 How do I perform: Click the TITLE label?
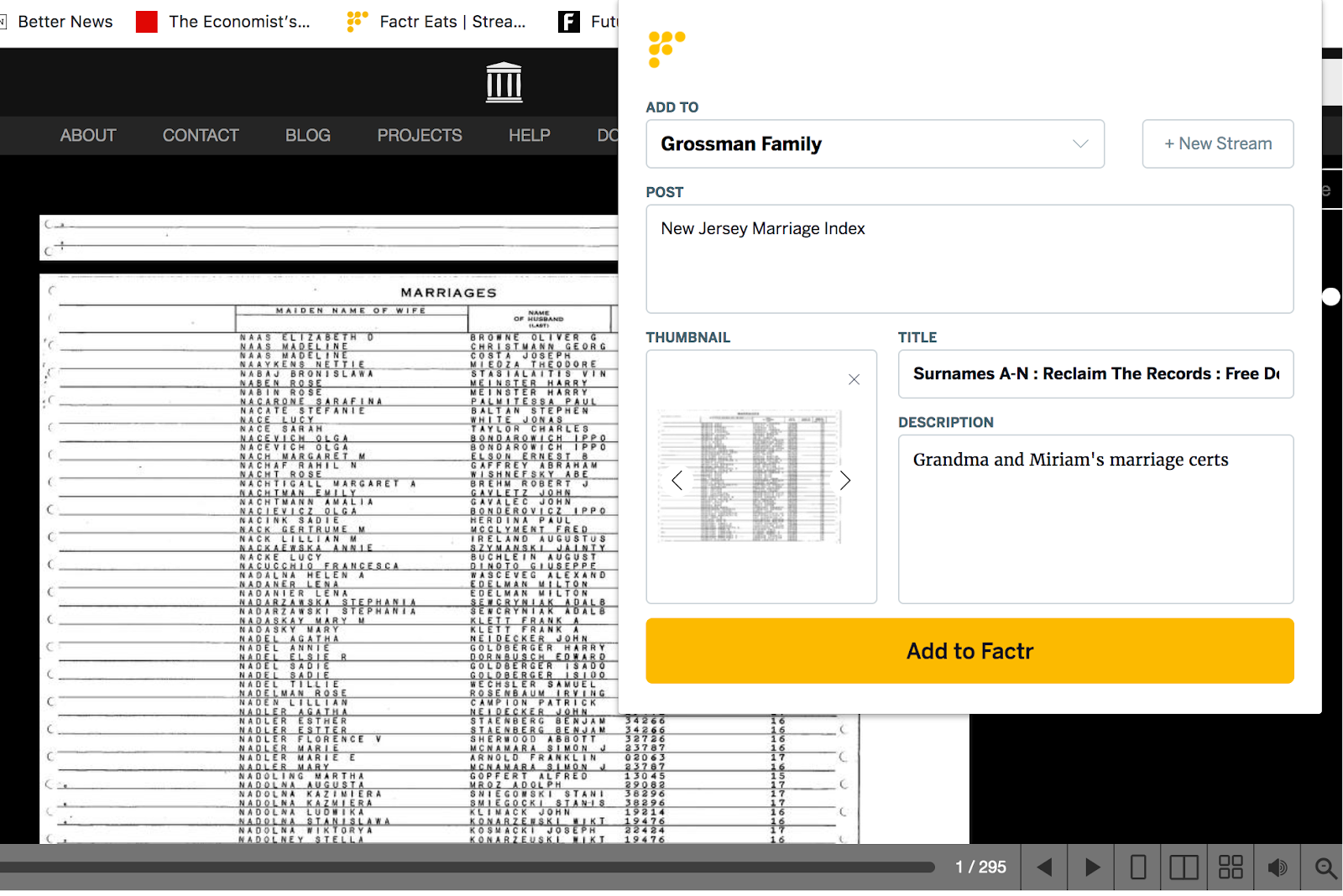tap(917, 337)
